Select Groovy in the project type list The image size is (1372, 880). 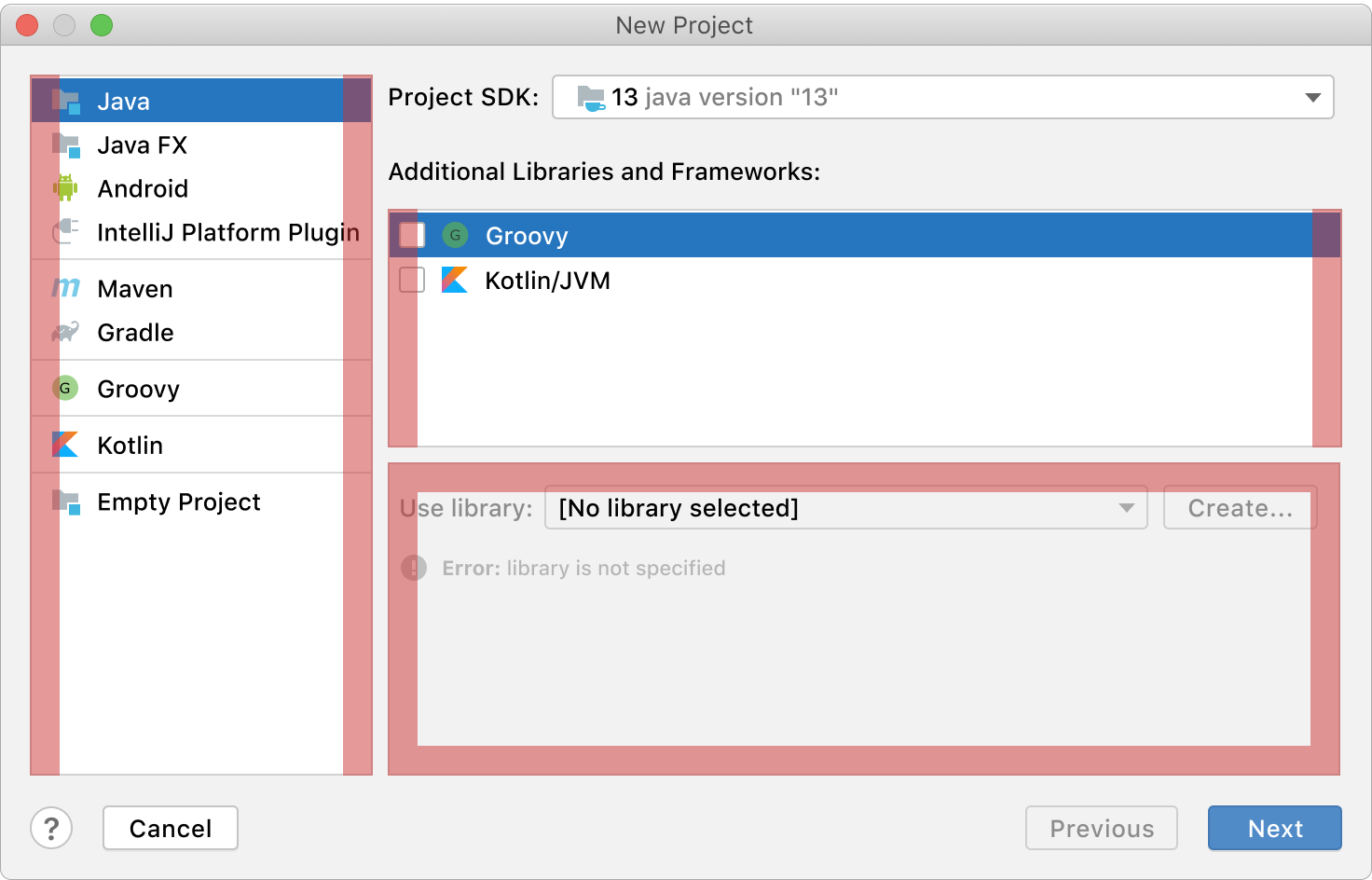click(x=139, y=389)
